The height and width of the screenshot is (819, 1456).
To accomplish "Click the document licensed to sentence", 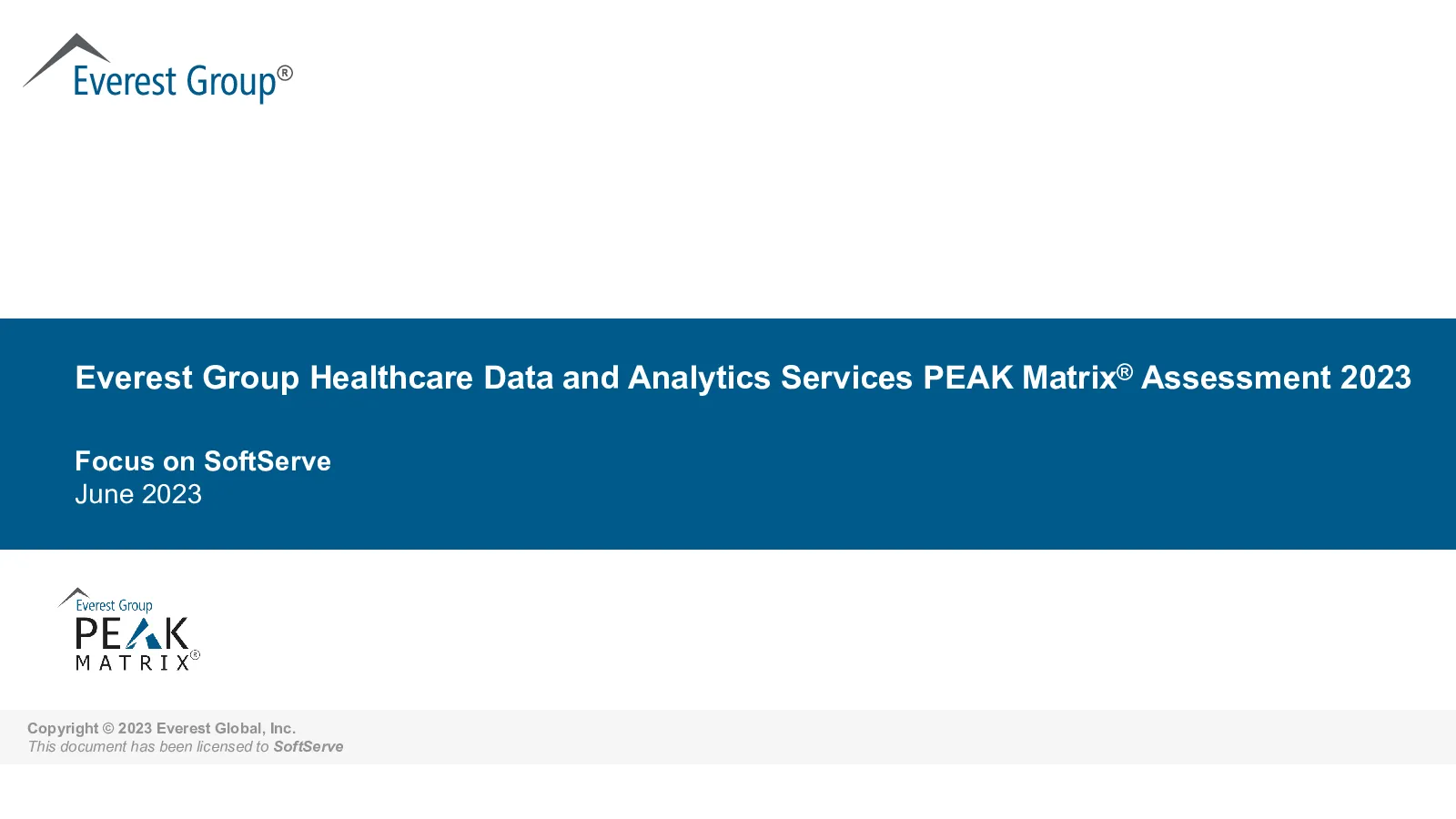I will tap(186, 746).
